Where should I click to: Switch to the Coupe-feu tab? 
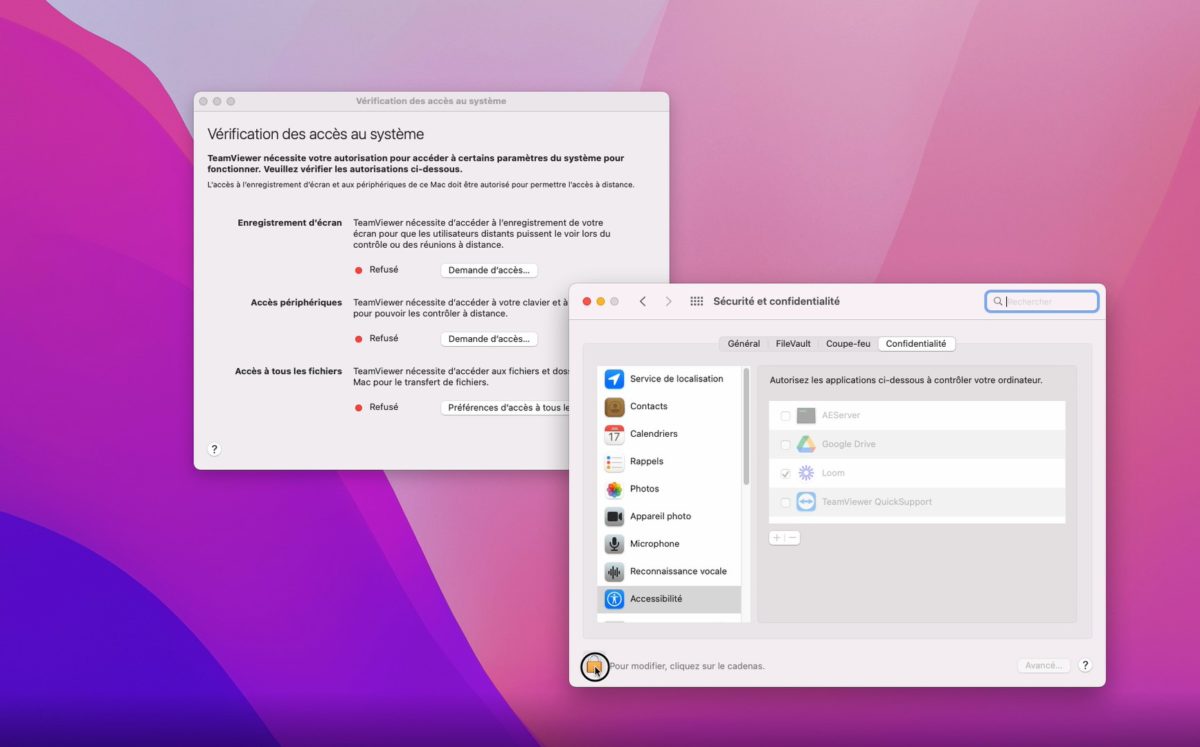(848, 344)
